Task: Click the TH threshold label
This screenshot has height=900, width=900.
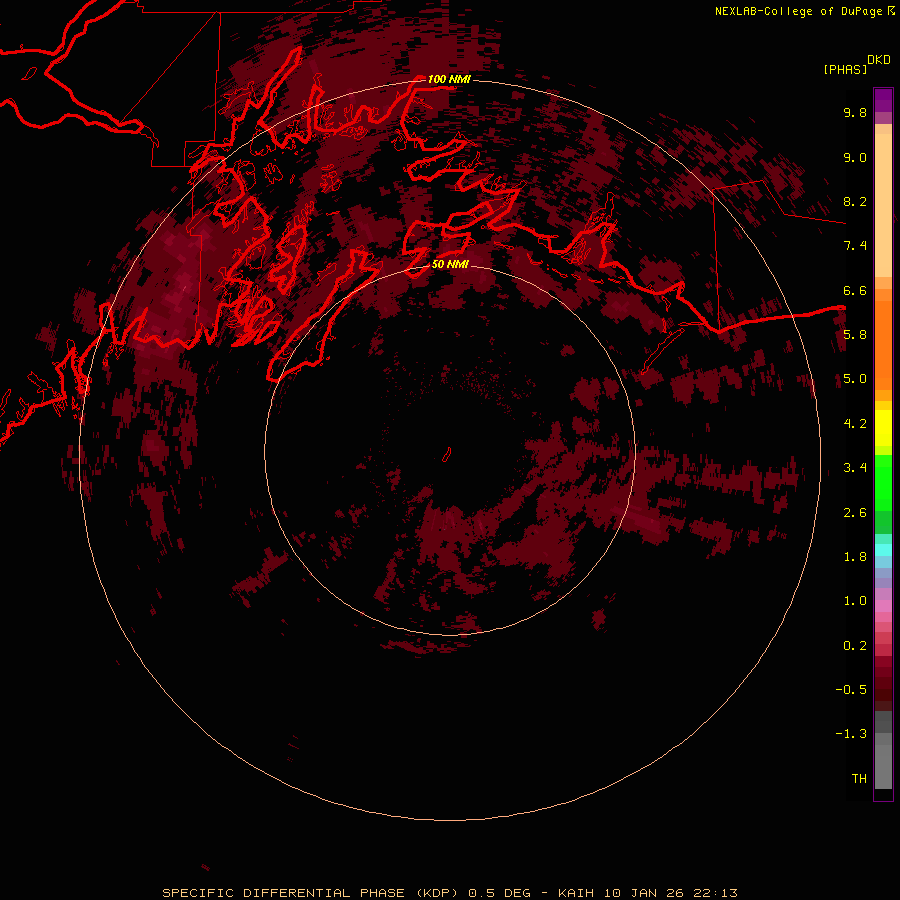Action: 859,779
